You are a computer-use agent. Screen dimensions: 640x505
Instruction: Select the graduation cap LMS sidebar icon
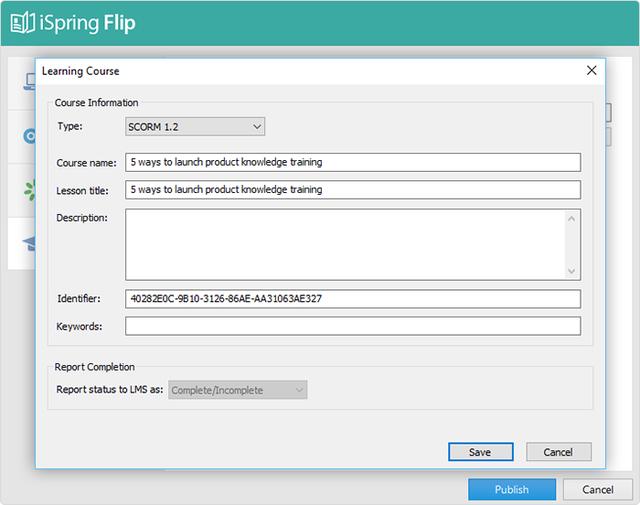[29, 244]
